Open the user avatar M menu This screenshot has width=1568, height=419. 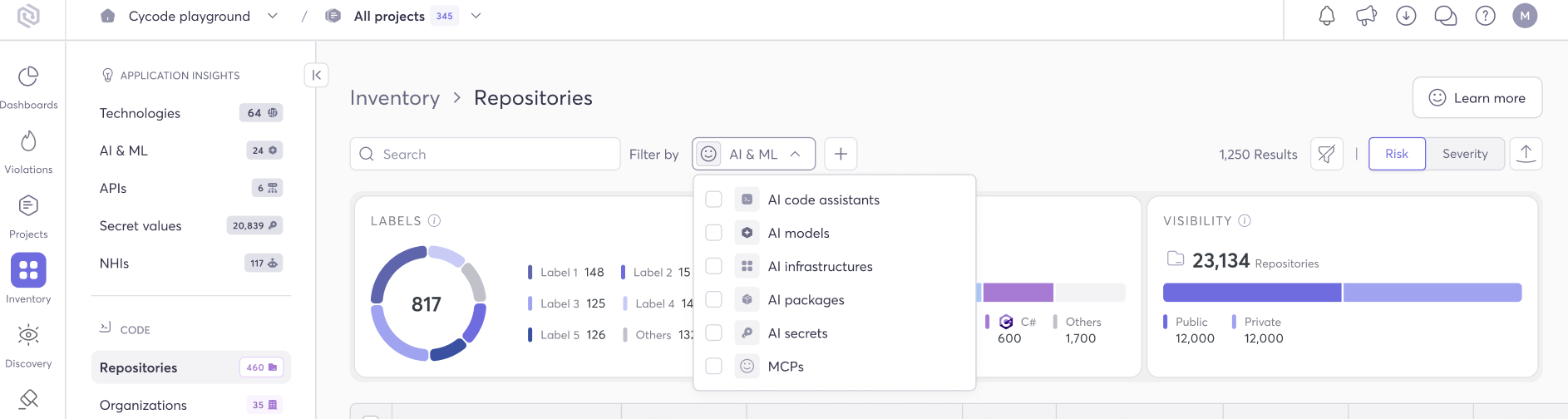1525,16
